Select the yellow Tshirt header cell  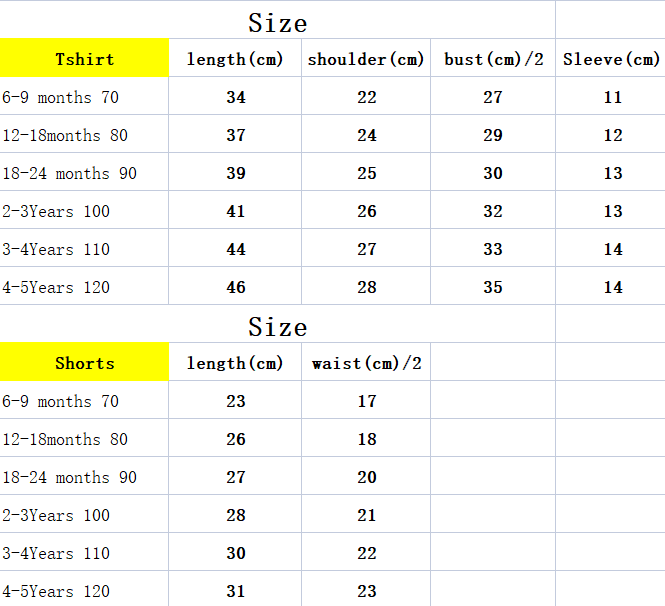click(84, 58)
